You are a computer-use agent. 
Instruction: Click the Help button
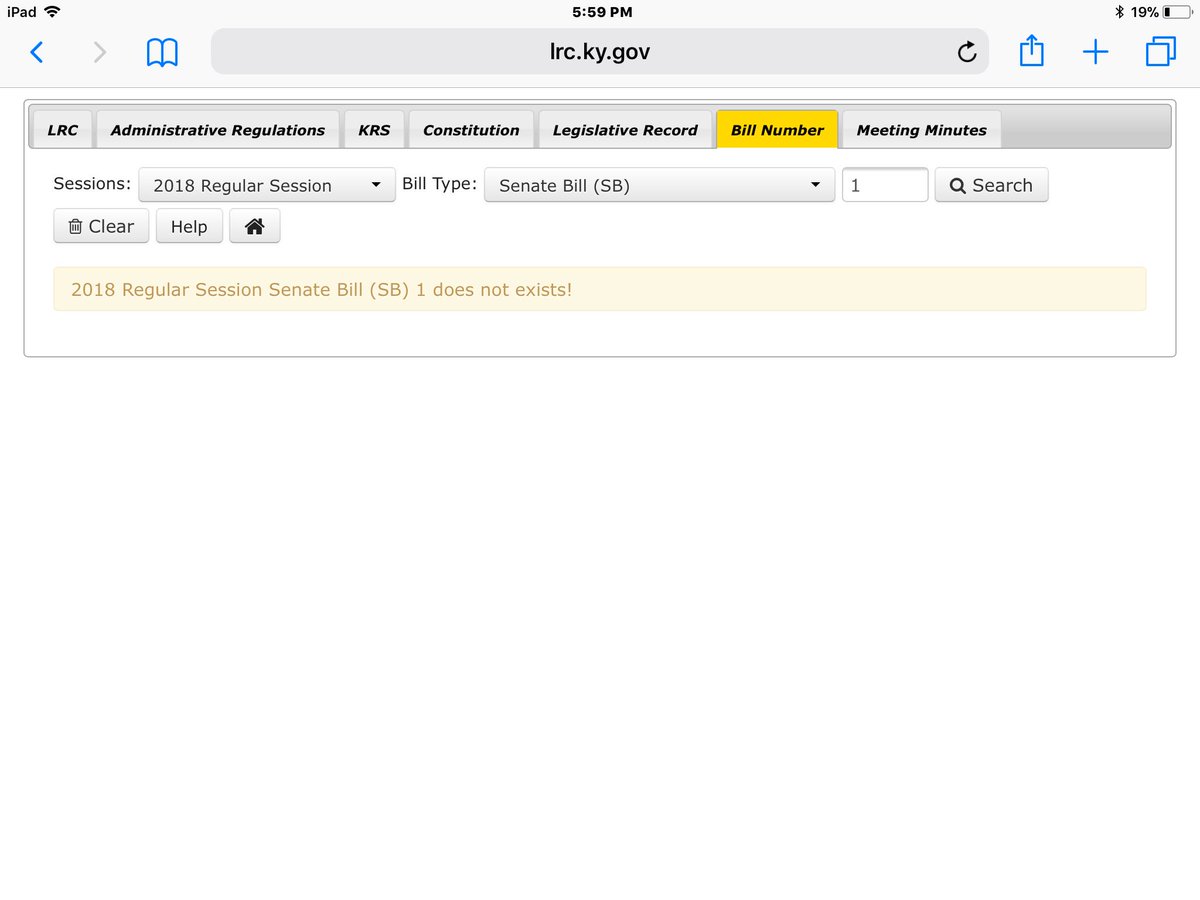click(189, 226)
